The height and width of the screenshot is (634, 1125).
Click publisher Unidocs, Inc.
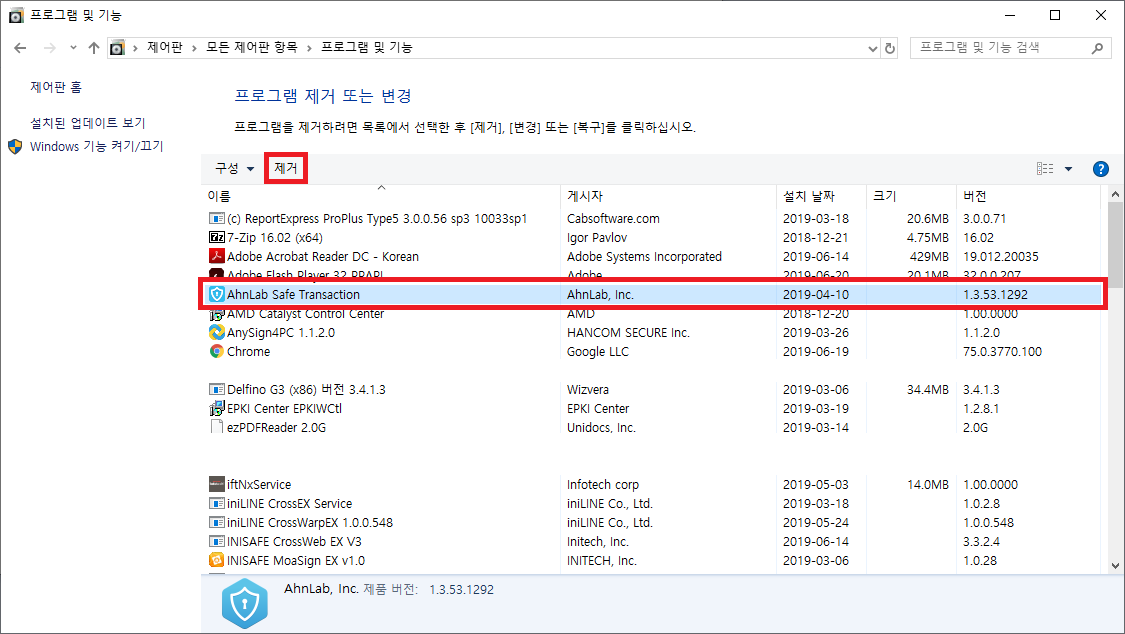point(601,427)
